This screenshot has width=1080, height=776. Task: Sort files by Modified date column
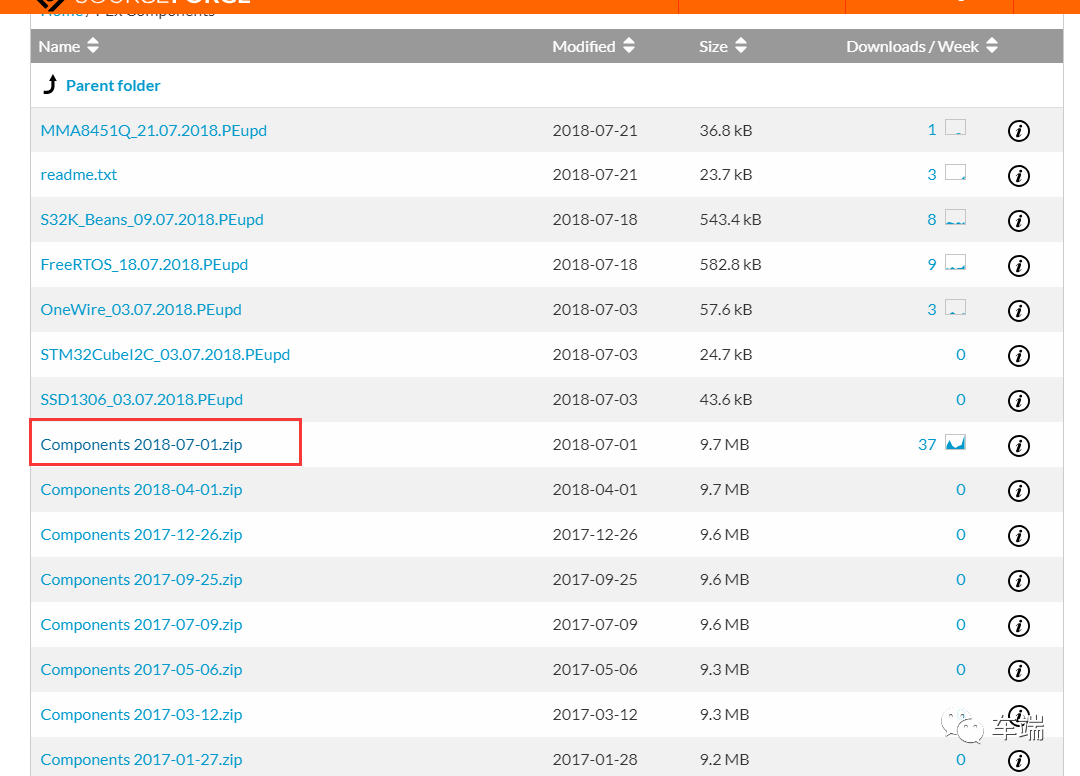[593, 46]
